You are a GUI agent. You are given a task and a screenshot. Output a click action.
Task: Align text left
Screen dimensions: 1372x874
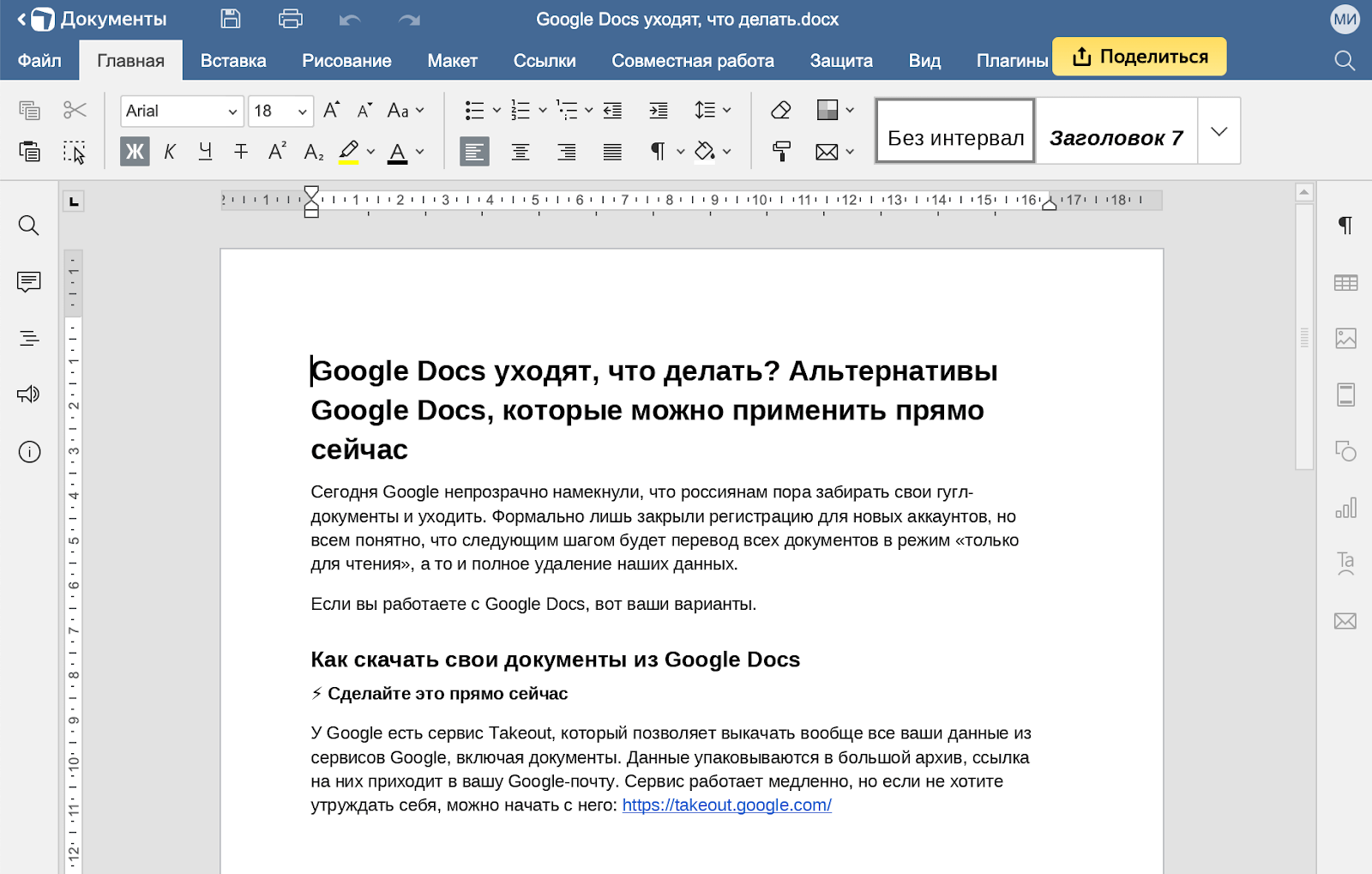474,152
